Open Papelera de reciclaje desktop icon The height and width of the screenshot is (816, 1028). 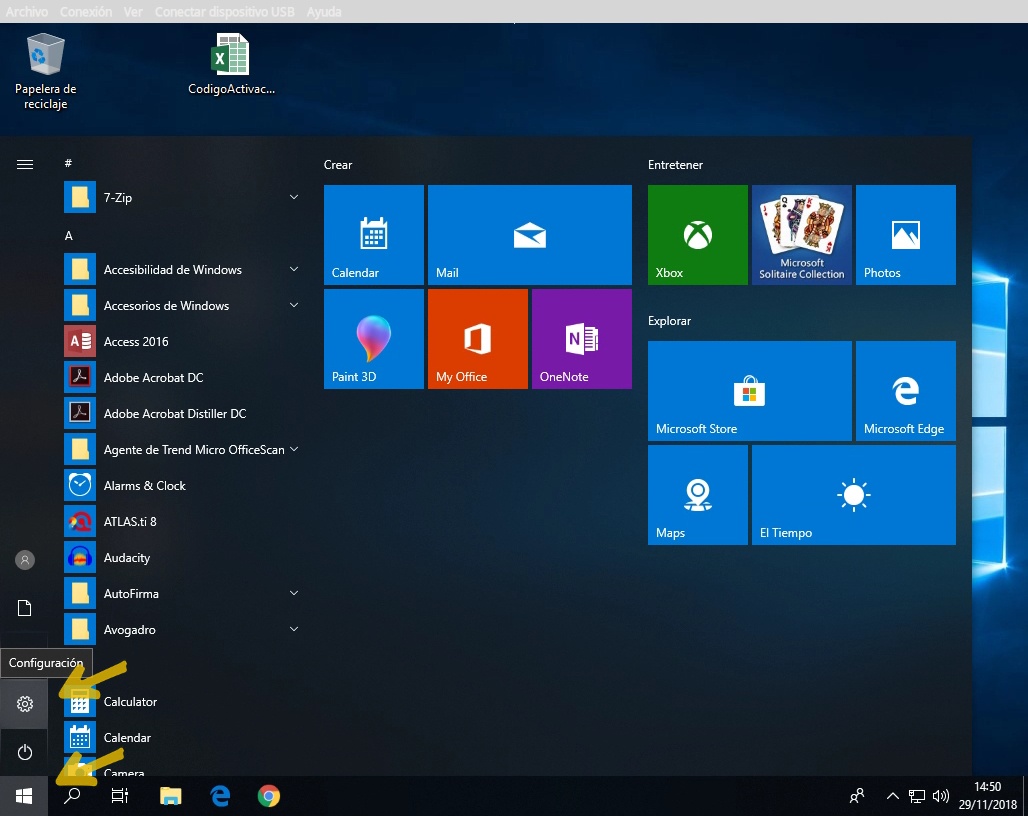point(45,72)
